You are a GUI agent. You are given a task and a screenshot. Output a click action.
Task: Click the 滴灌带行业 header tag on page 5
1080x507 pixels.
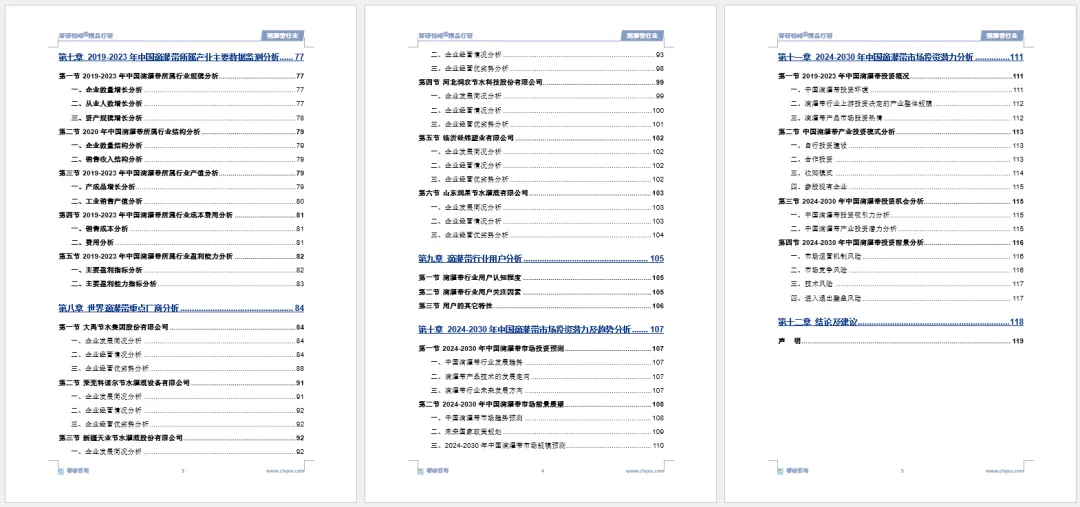coord(1002,36)
